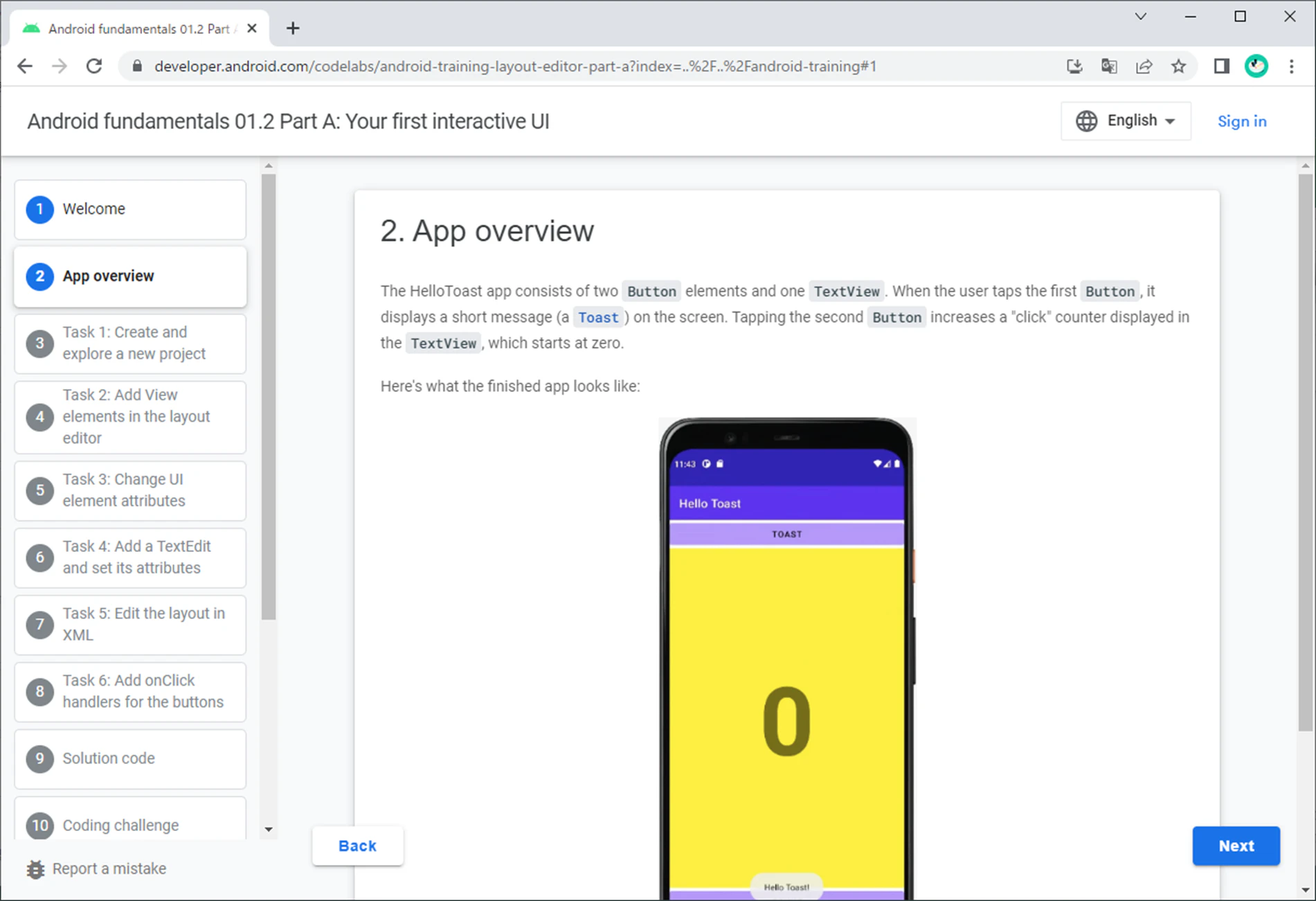Click the Report a mistake link
This screenshot has height=901, width=1316.
pos(109,869)
